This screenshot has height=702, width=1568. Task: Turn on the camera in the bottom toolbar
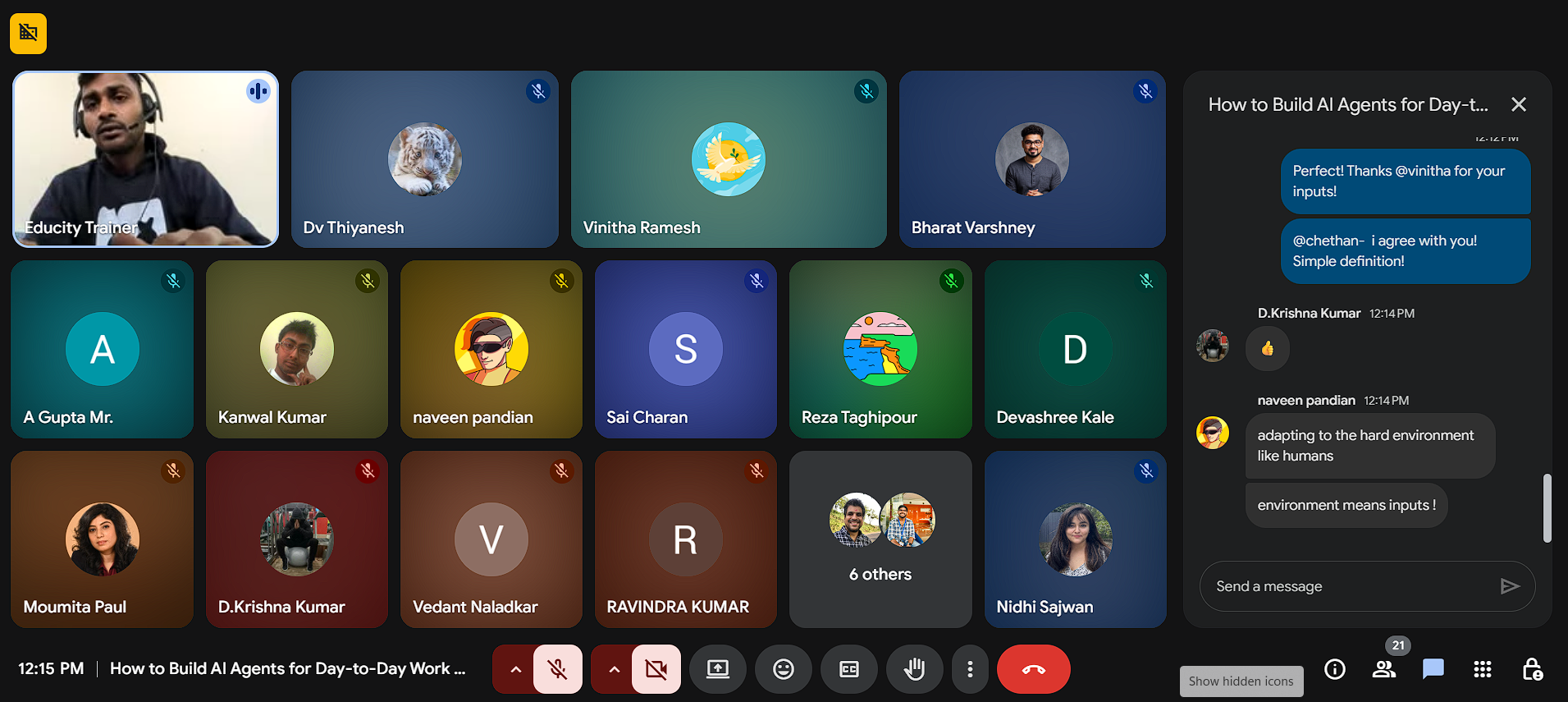tap(656, 669)
